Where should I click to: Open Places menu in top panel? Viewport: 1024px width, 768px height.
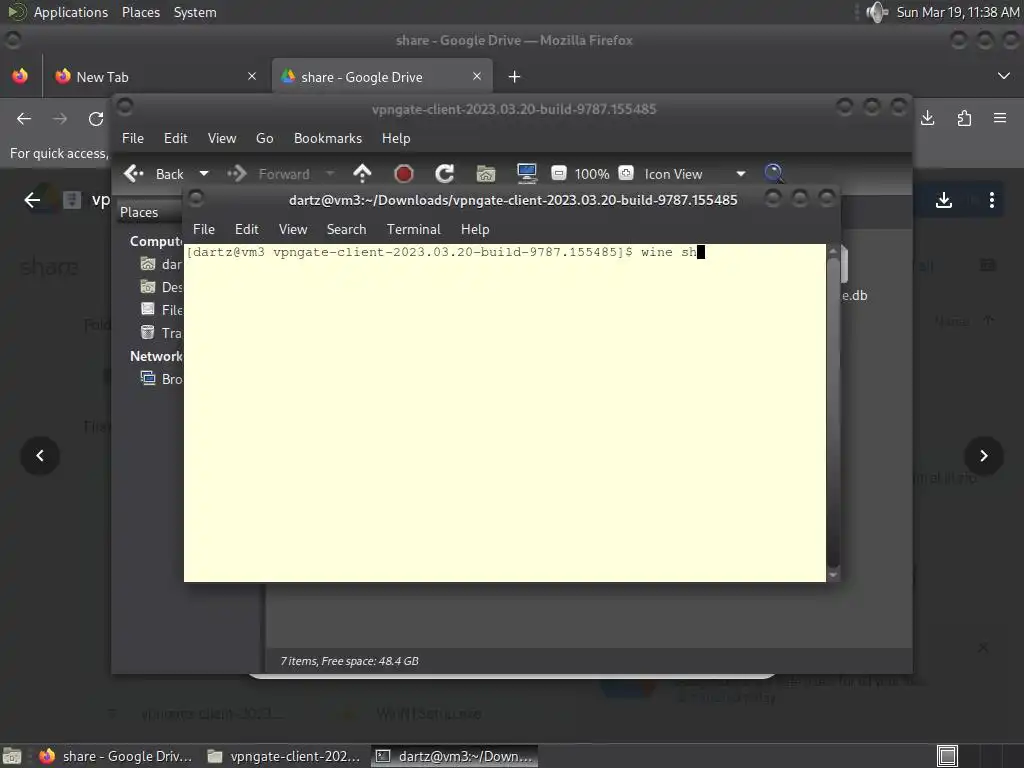click(141, 12)
